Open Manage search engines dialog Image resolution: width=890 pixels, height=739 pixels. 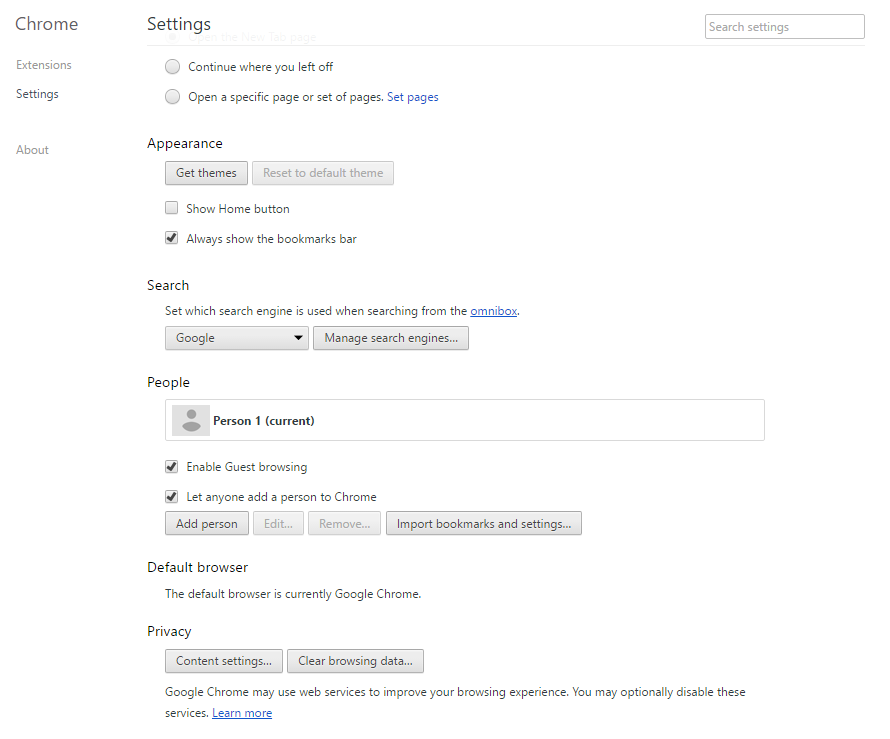point(391,338)
